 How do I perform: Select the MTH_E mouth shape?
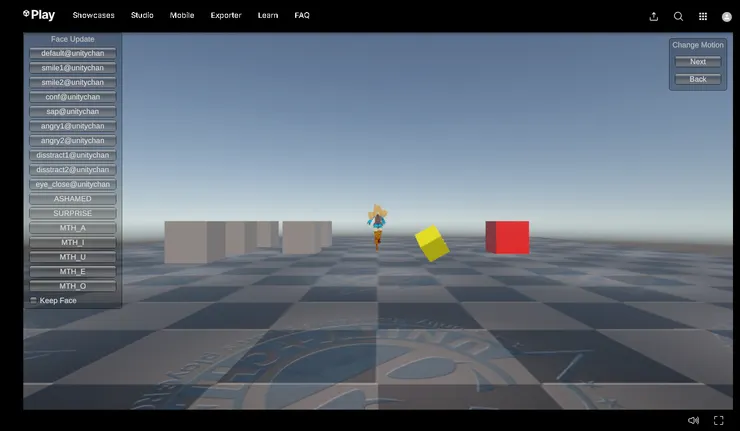coord(73,271)
